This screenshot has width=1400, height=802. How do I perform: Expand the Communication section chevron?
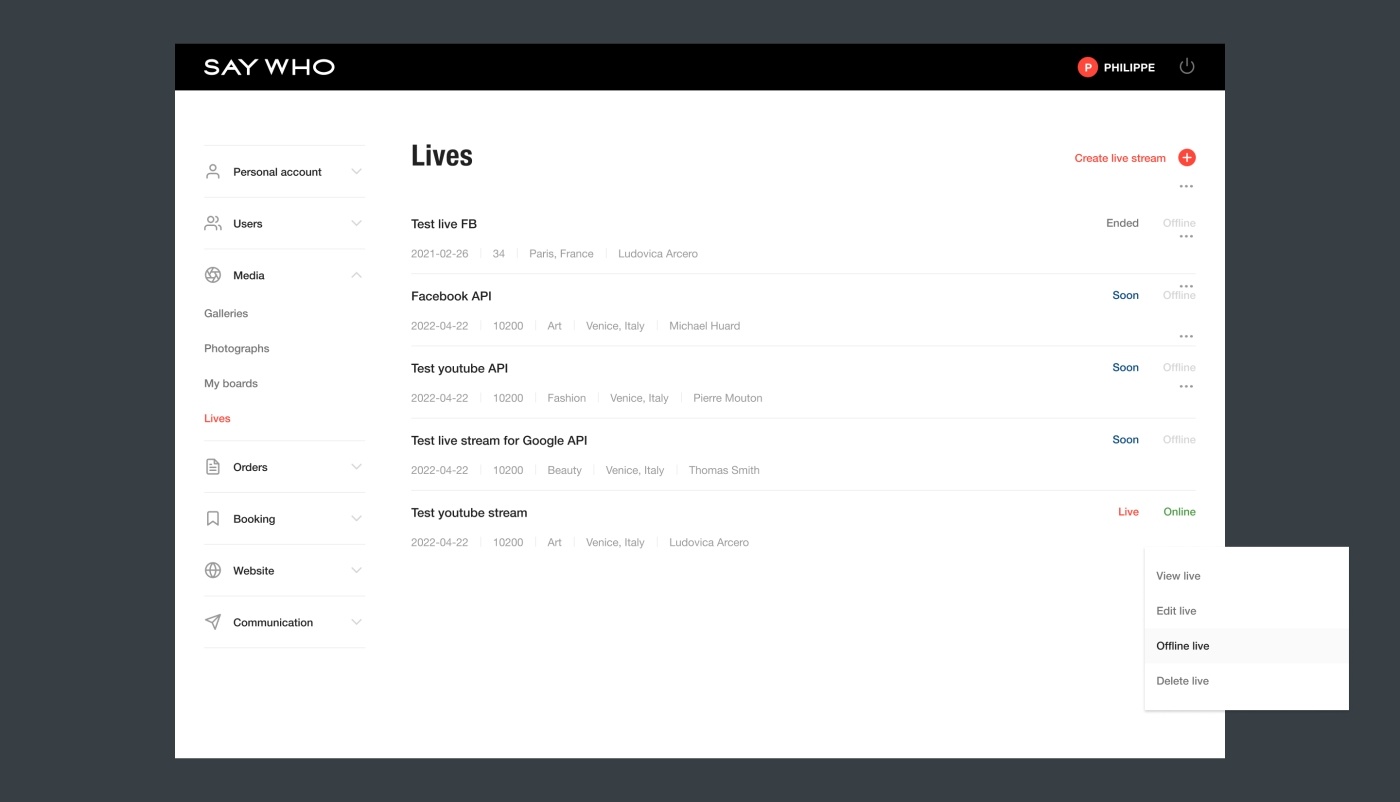pyautogui.click(x=356, y=622)
